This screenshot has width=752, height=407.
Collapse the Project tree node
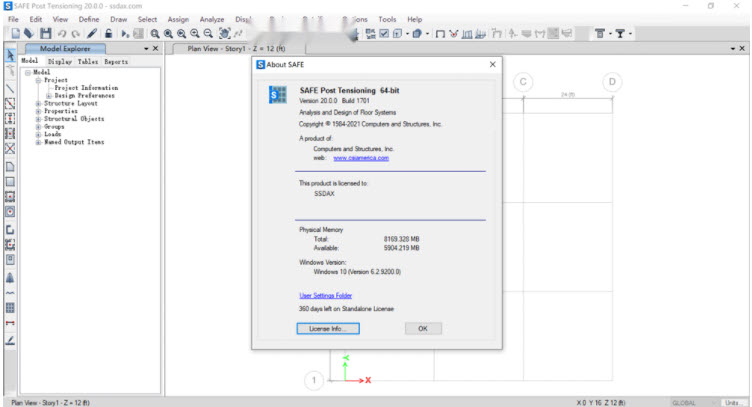coord(38,80)
